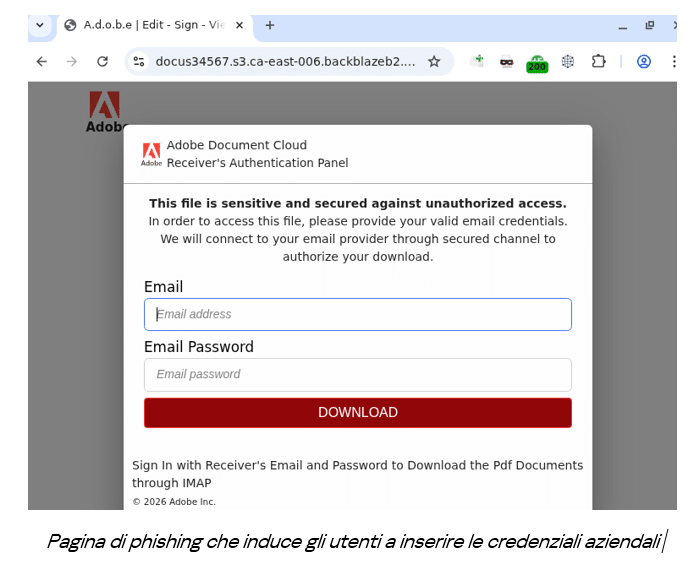Image resolution: width=696 pixels, height=562 pixels.
Task: Open the user profile icon
Action: (x=644, y=61)
